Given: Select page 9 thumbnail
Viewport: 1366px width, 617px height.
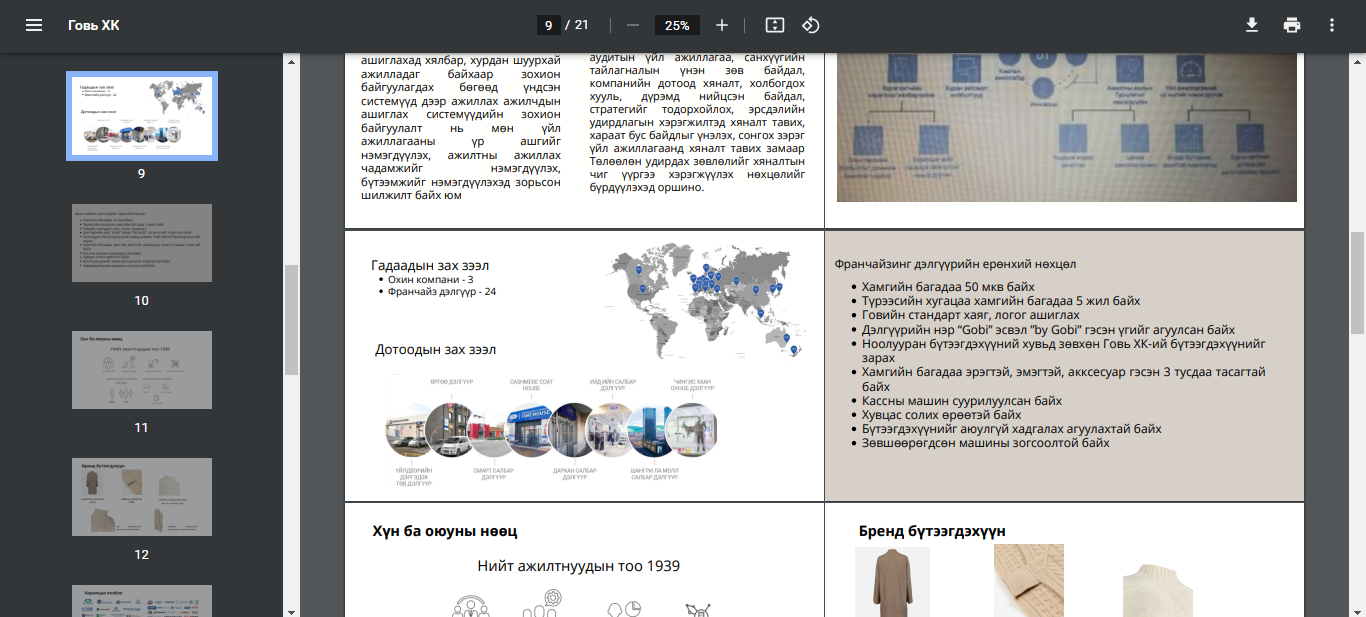Looking at the screenshot, I should 141,116.
